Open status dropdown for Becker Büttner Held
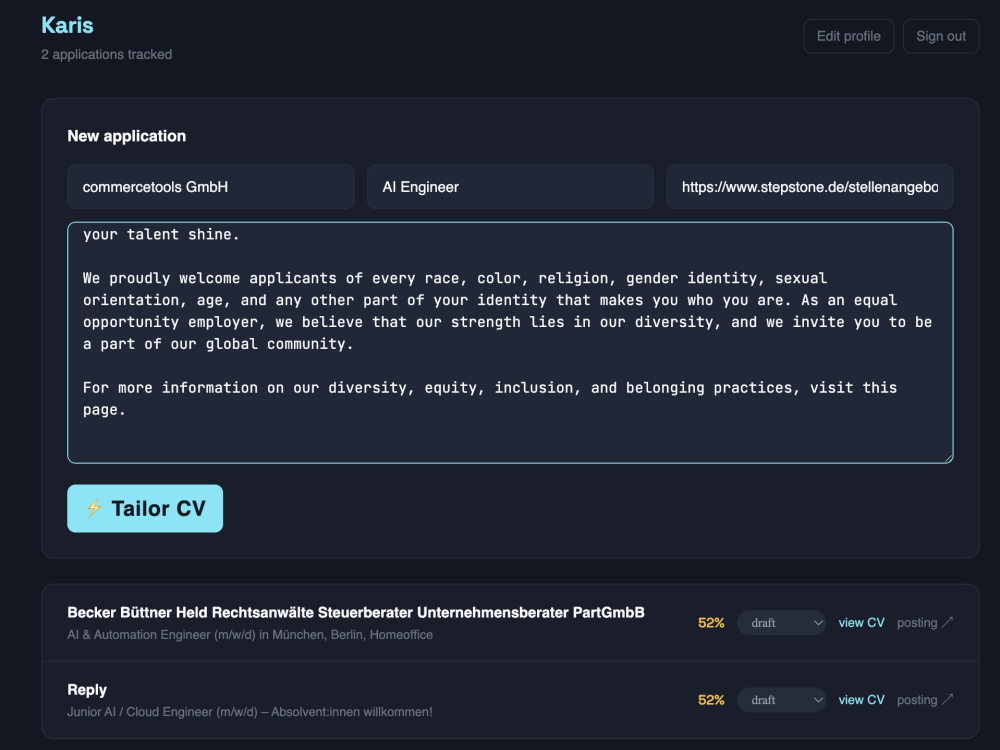The width and height of the screenshot is (1000, 750). [781, 623]
